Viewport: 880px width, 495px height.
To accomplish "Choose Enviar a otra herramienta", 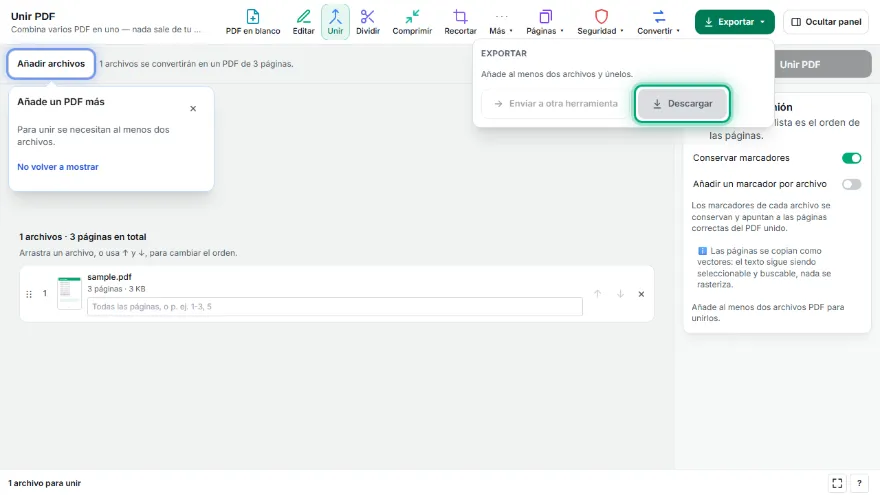I will pyautogui.click(x=556, y=104).
